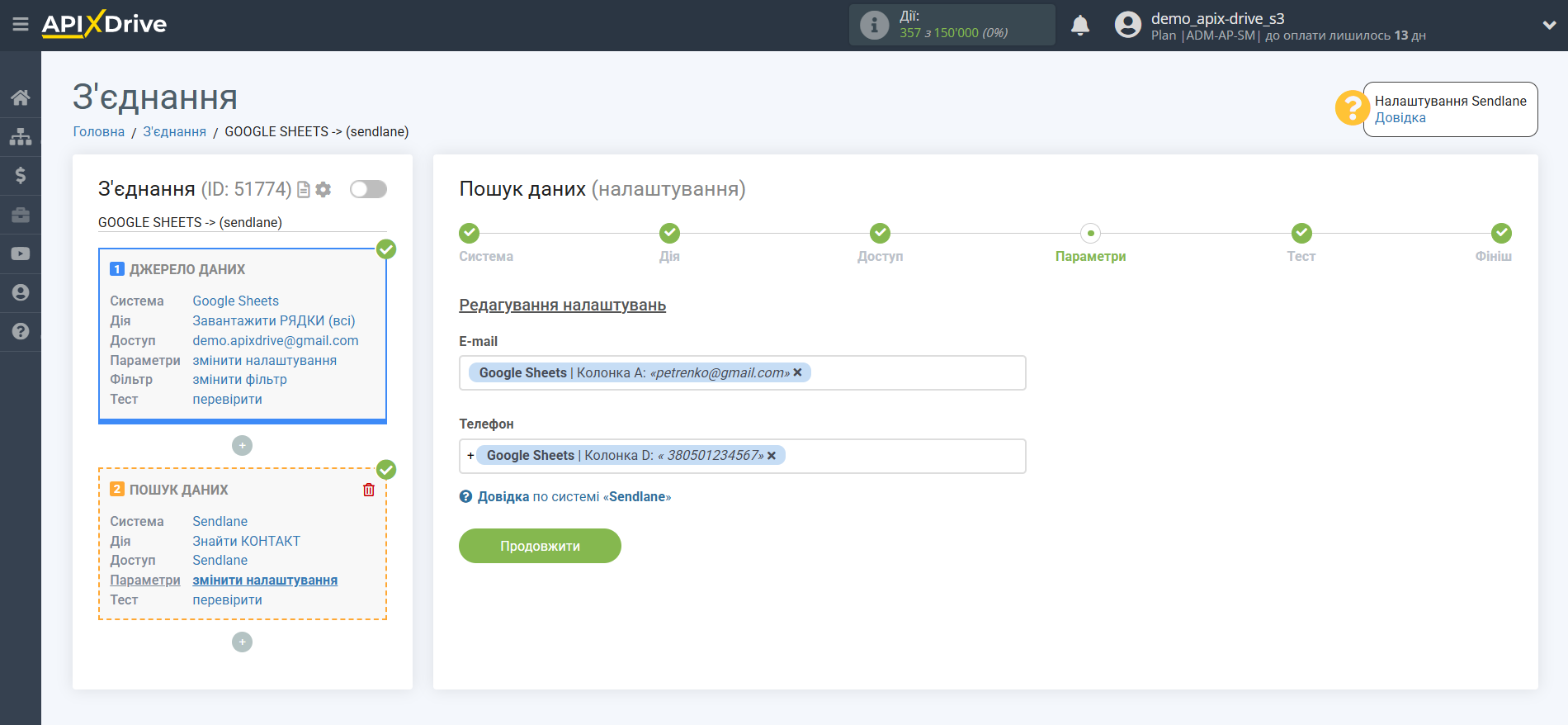1568x725 pixels.
Task: Add a block after the data search
Action: pyautogui.click(x=242, y=642)
